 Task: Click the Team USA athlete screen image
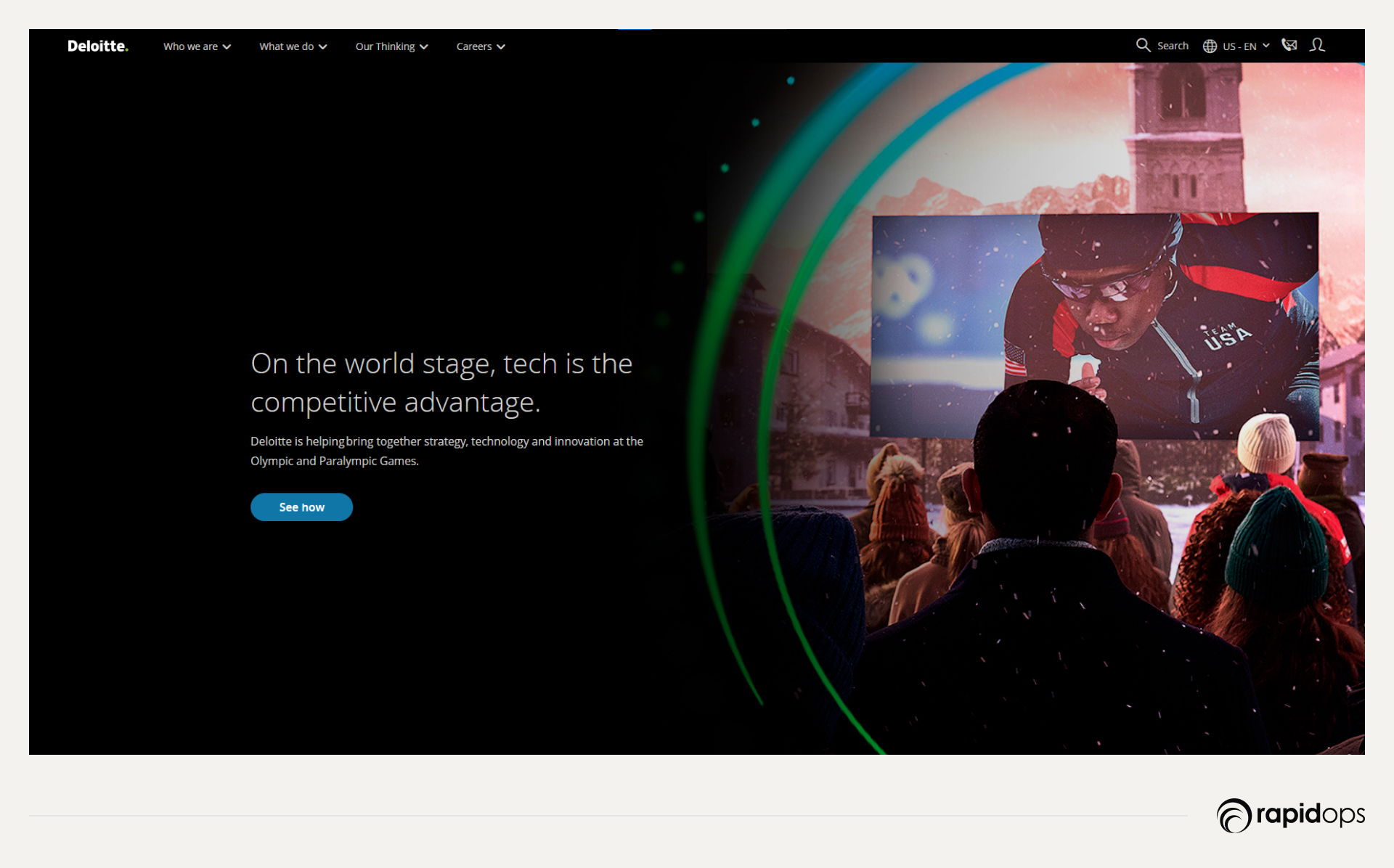point(1094,325)
